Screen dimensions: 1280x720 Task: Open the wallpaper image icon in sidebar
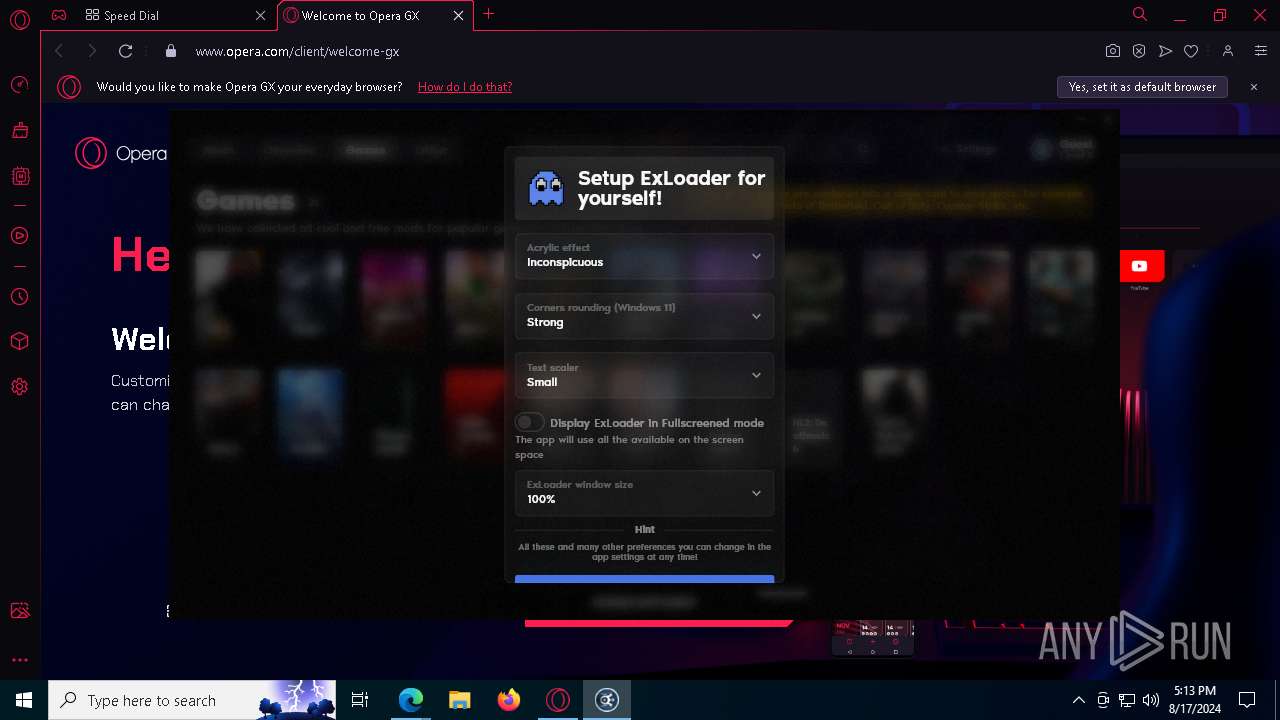coord(19,610)
